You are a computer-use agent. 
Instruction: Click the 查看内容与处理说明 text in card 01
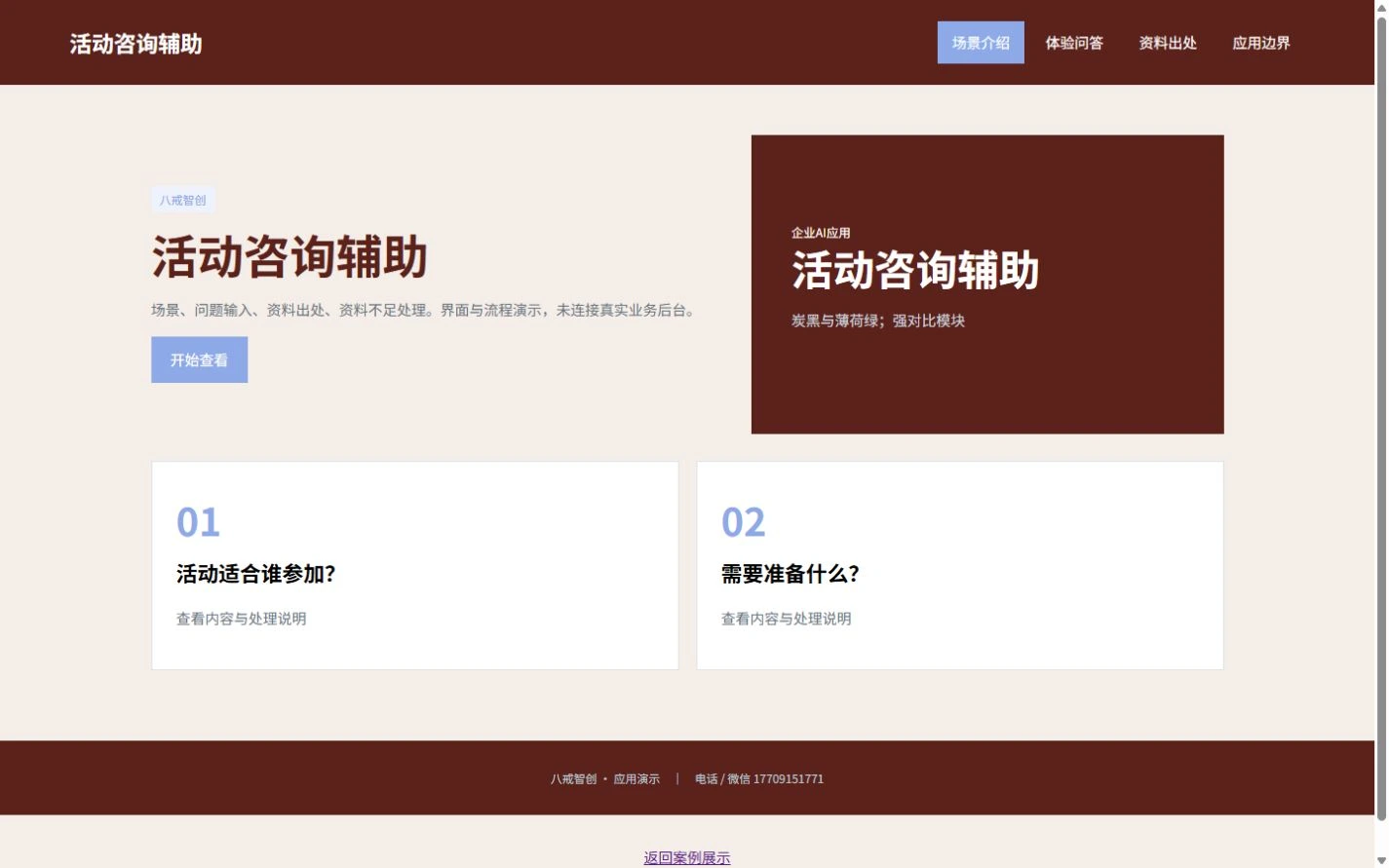(242, 619)
